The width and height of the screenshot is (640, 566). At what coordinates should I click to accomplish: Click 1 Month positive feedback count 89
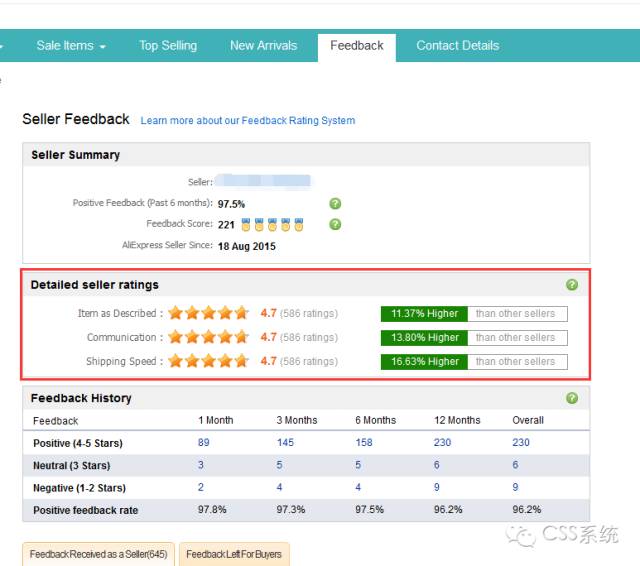(204, 443)
